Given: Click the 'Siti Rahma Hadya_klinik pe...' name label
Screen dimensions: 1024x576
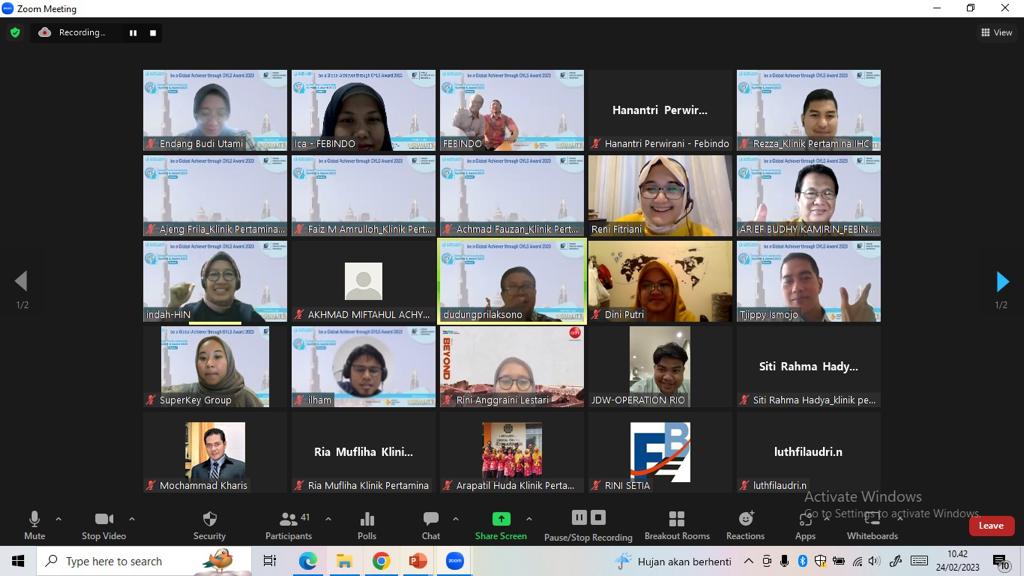Looking at the screenshot, I should click(814, 400).
